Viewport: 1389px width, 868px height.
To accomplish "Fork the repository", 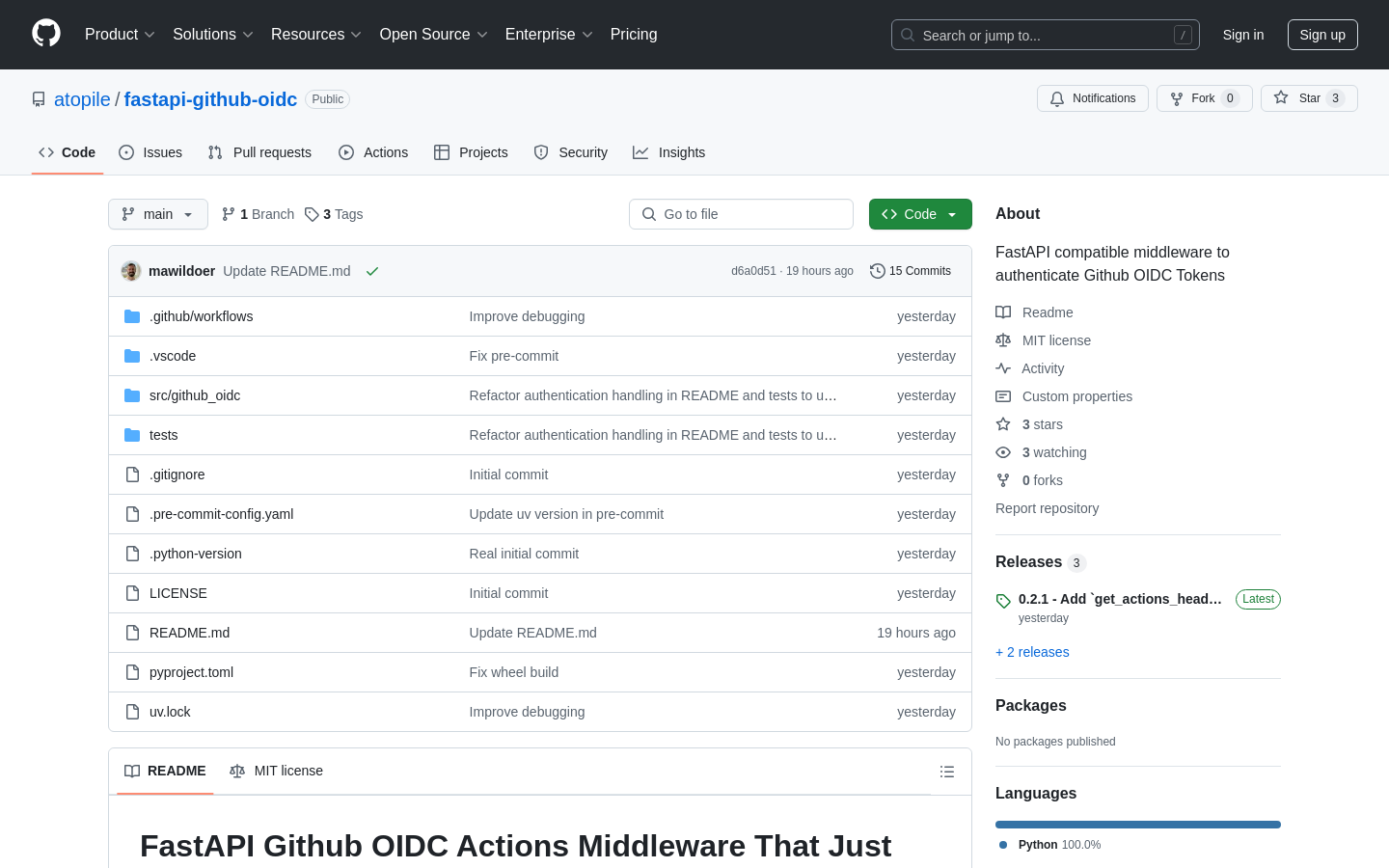I will point(1204,98).
